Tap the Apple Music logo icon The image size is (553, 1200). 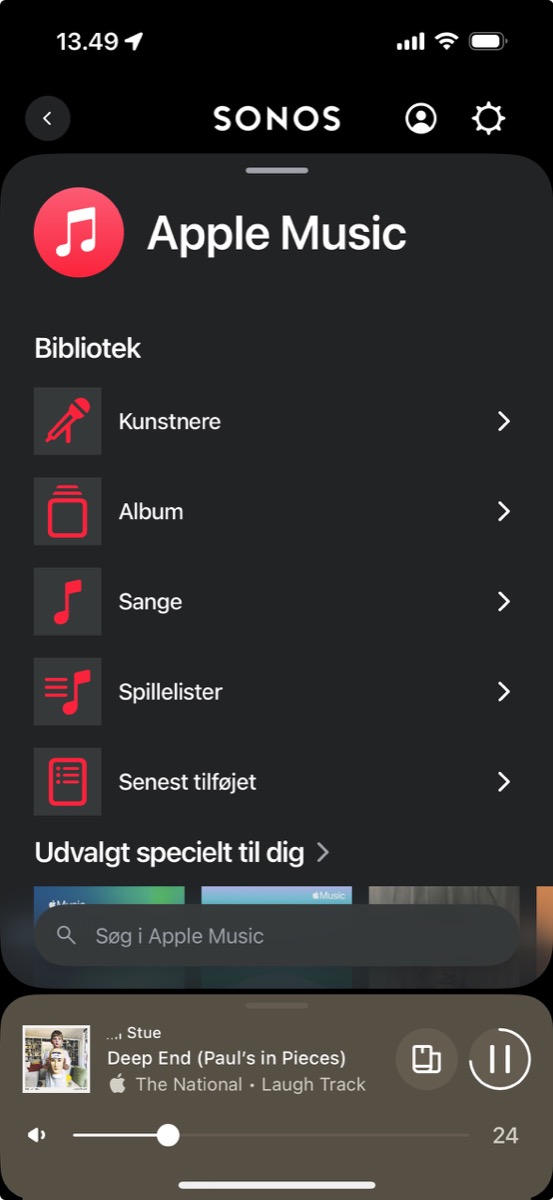tap(78, 233)
